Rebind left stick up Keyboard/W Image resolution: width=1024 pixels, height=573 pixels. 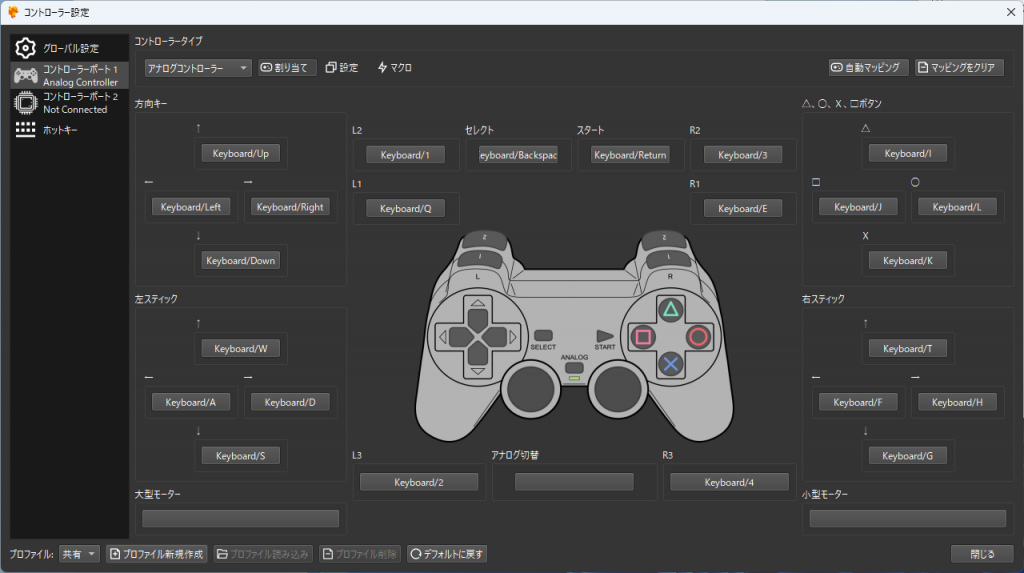point(240,349)
